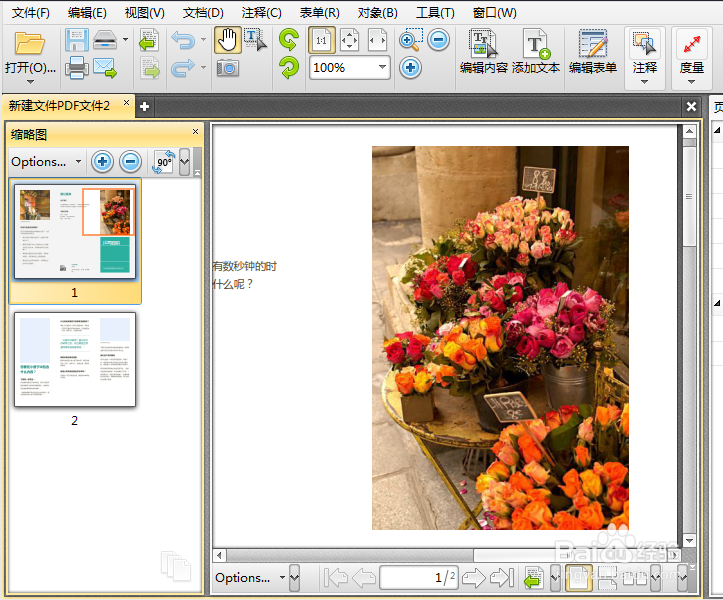Close the 新建文件PDF文件2 tab
Screen dimensions: 723x600
coord(126,103)
